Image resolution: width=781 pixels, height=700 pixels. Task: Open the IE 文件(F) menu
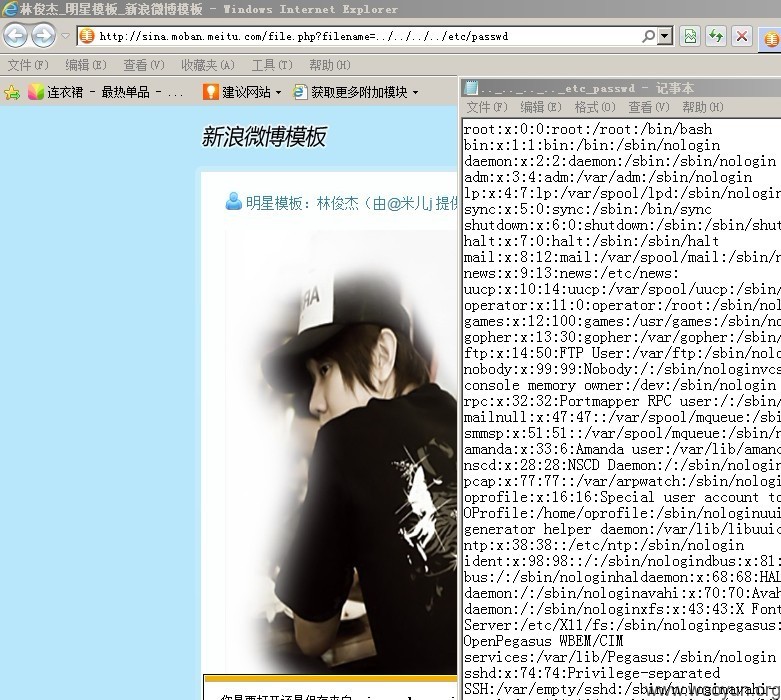pyautogui.click(x=28, y=65)
